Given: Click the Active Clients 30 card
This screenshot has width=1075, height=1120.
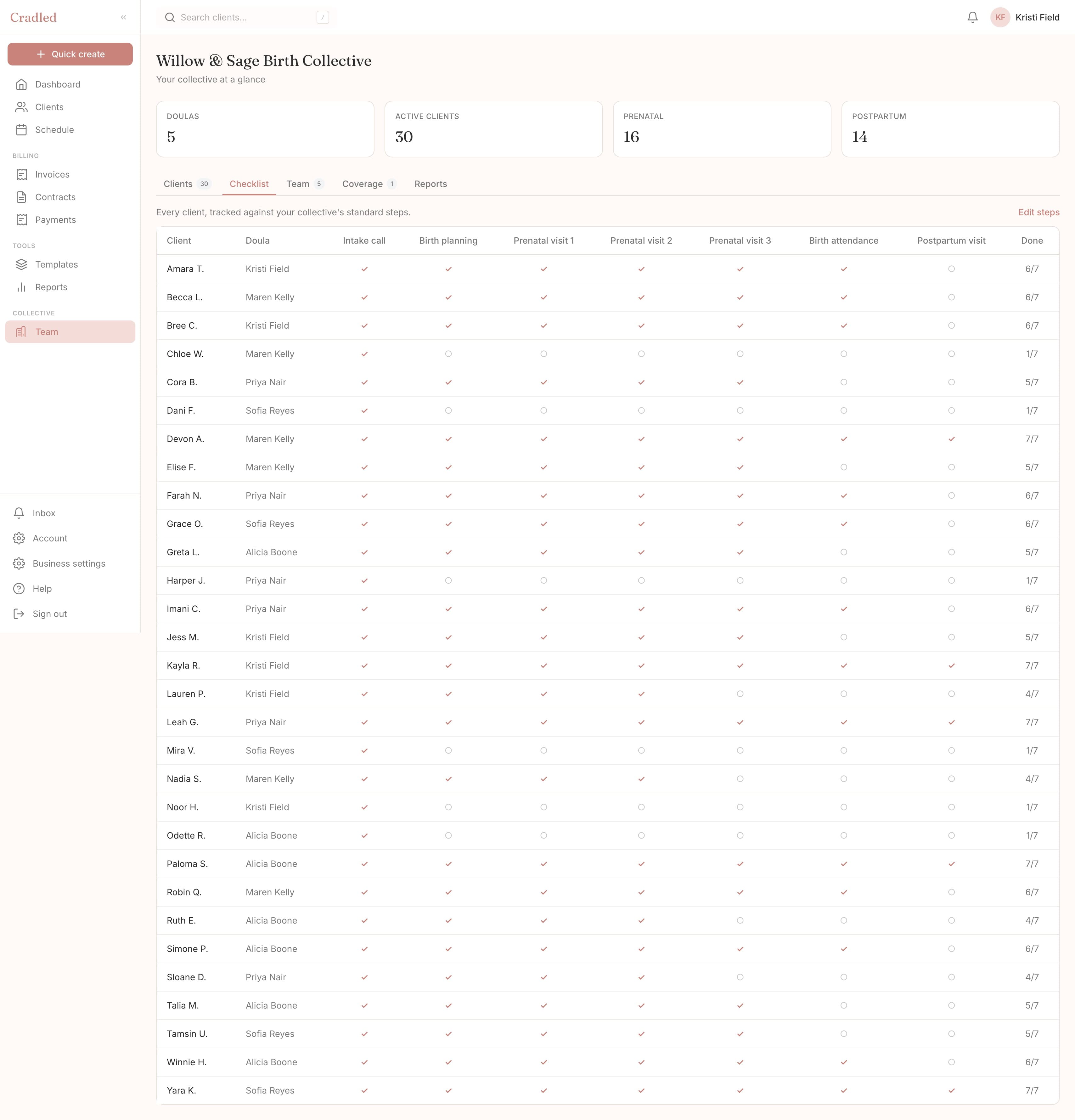Looking at the screenshot, I should coord(493,129).
